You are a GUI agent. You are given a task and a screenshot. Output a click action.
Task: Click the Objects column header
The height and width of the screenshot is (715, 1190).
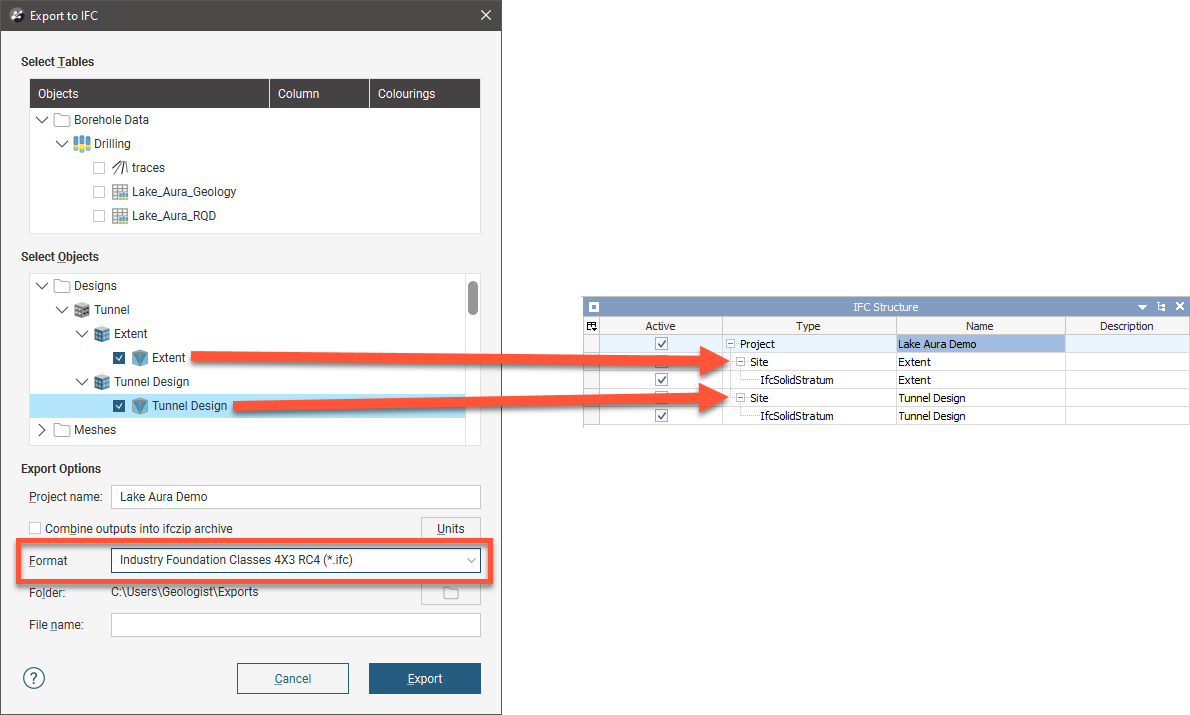coord(150,93)
